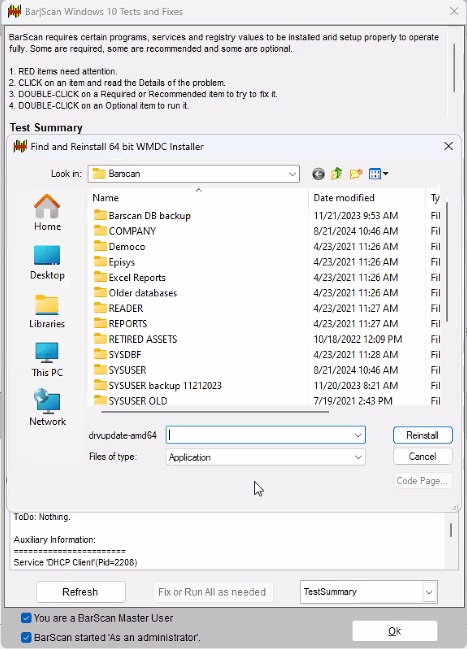Screen dimensions: 467x649
Task: Jump to Home in places sidebar
Action: pyautogui.click(x=47, y=213)
